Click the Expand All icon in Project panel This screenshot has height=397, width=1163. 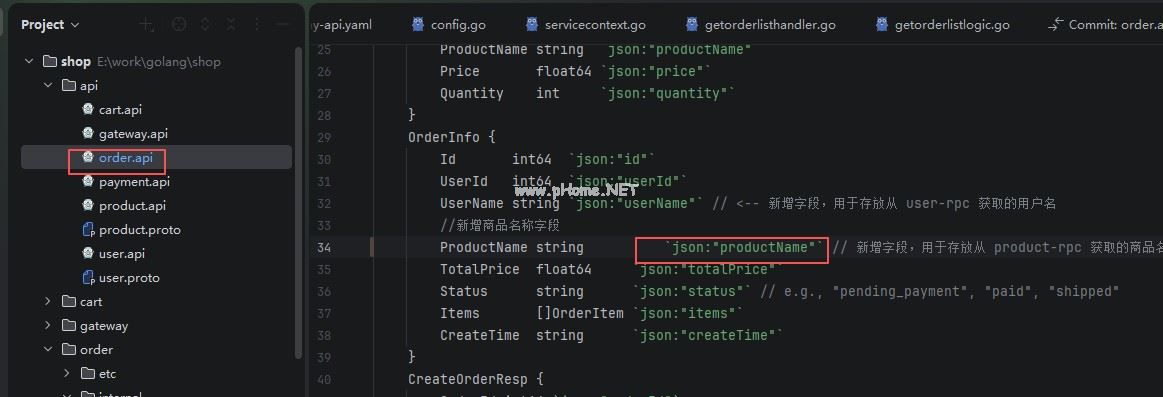pos(205,24)
